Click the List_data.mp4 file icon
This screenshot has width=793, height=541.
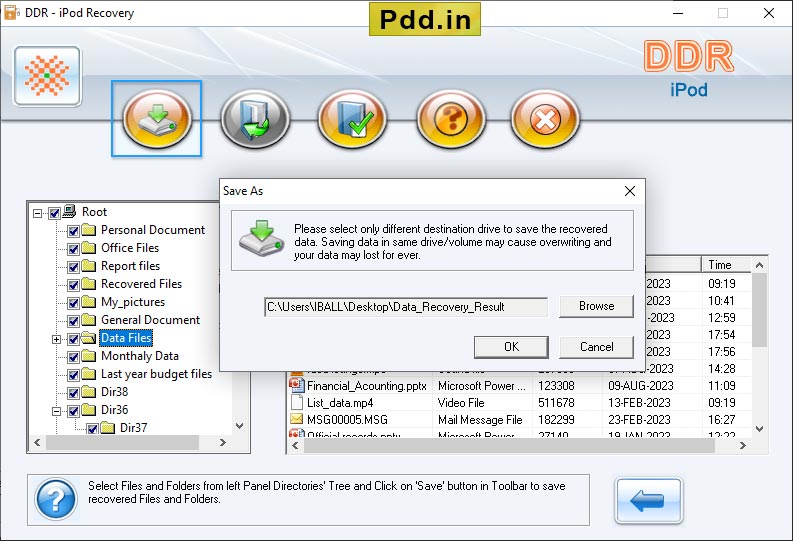tap(296, 402)
